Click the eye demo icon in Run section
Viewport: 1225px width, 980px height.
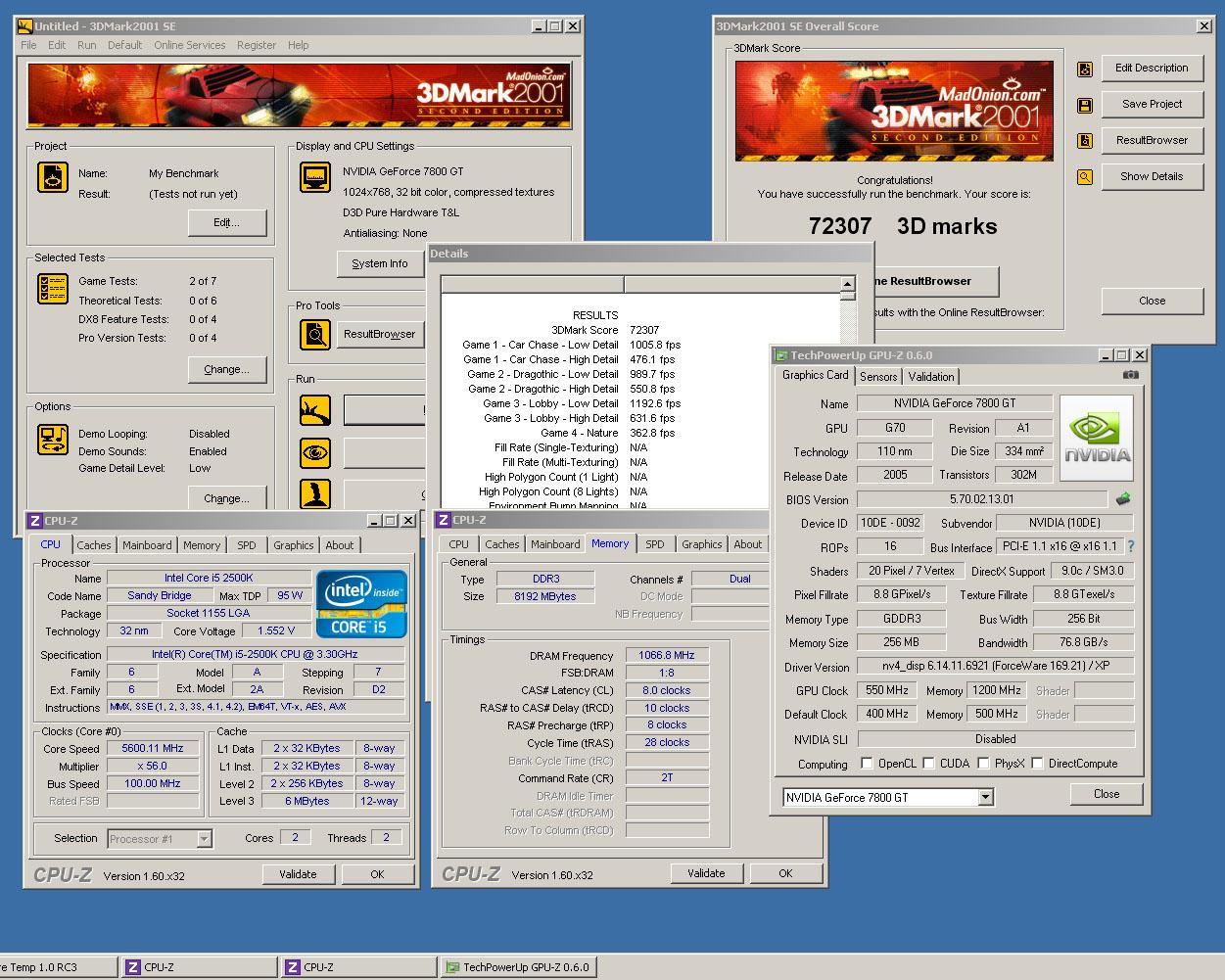[x=315, y=452]
